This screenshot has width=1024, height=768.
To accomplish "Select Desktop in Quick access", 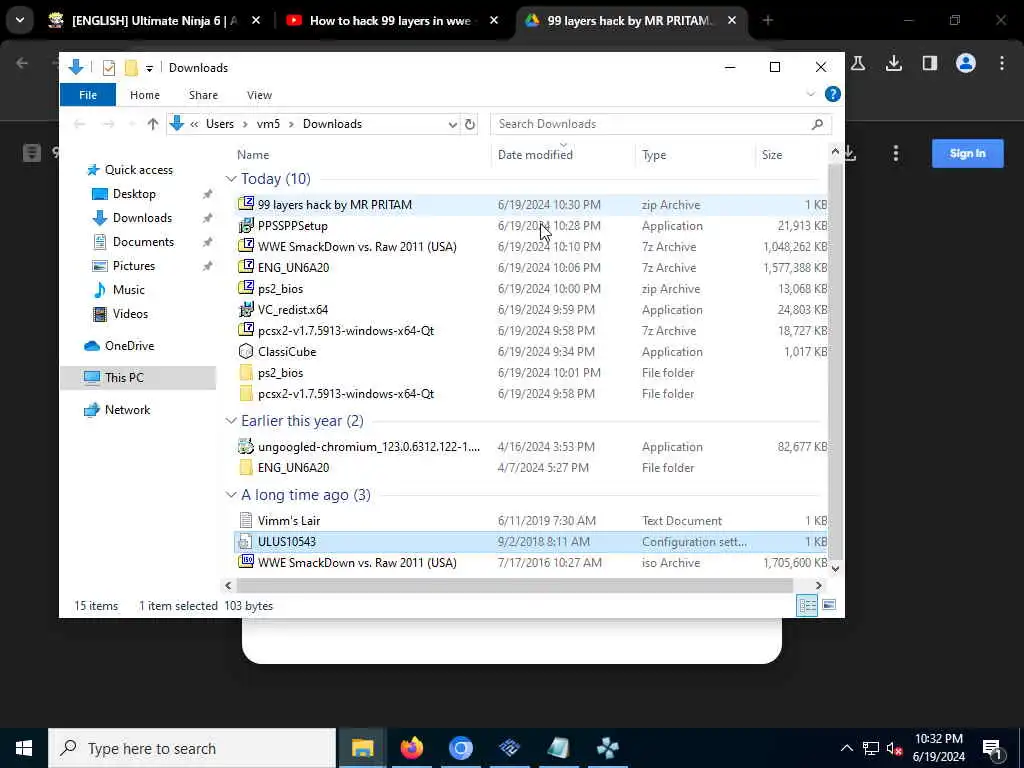I will [x=134, y=194].
